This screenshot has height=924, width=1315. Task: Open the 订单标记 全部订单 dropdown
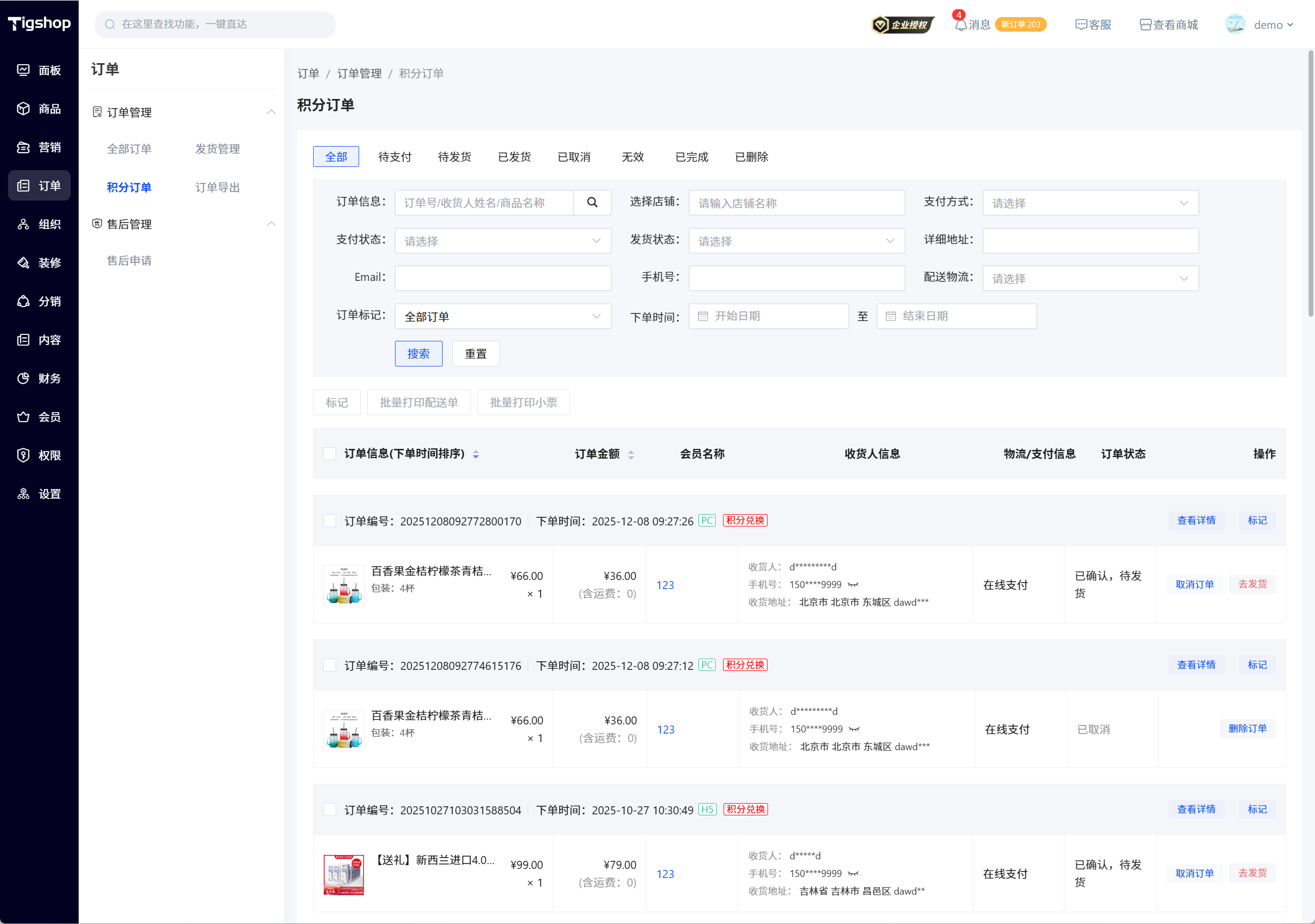point(502,317)
